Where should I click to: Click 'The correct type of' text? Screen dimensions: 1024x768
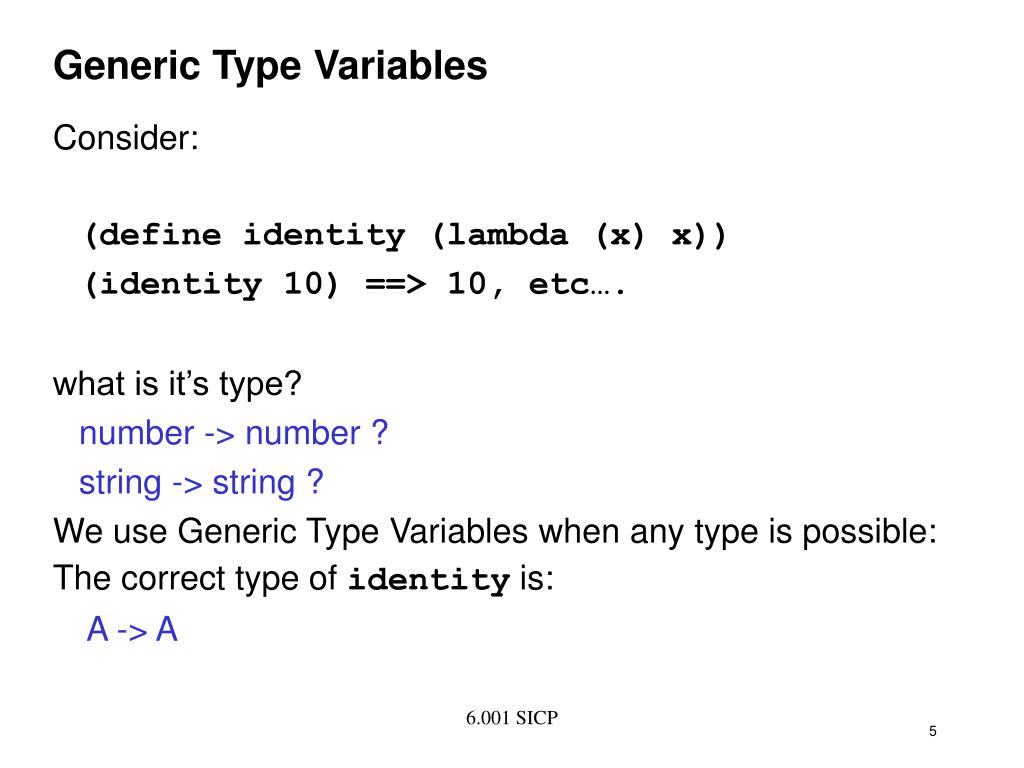195,579
